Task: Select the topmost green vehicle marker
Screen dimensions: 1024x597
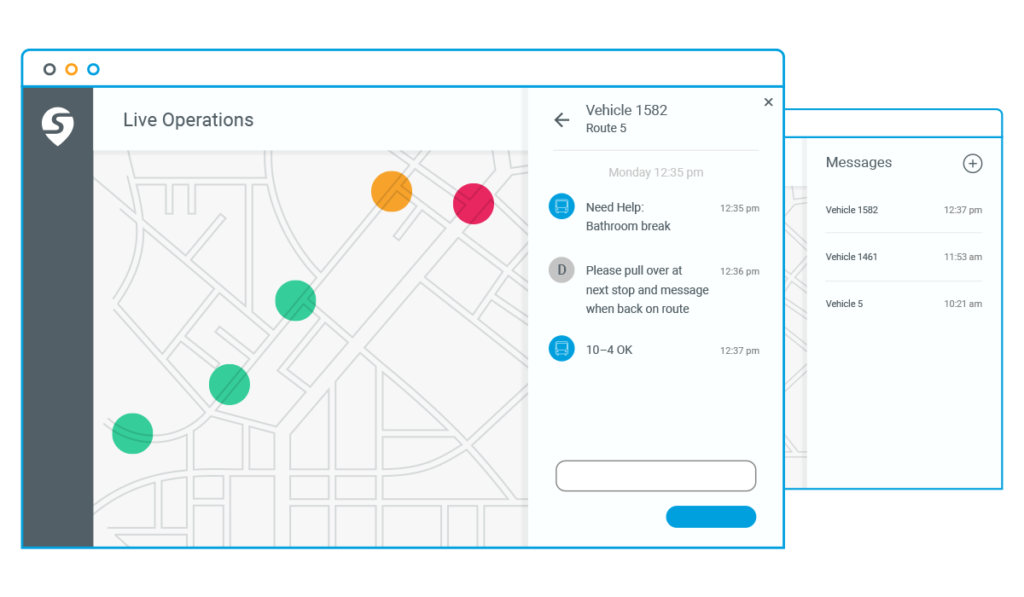Action: [295, 300]
